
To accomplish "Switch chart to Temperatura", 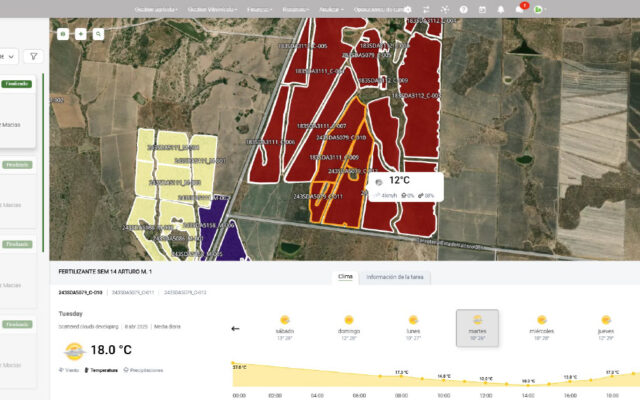I will coord(101,370).
